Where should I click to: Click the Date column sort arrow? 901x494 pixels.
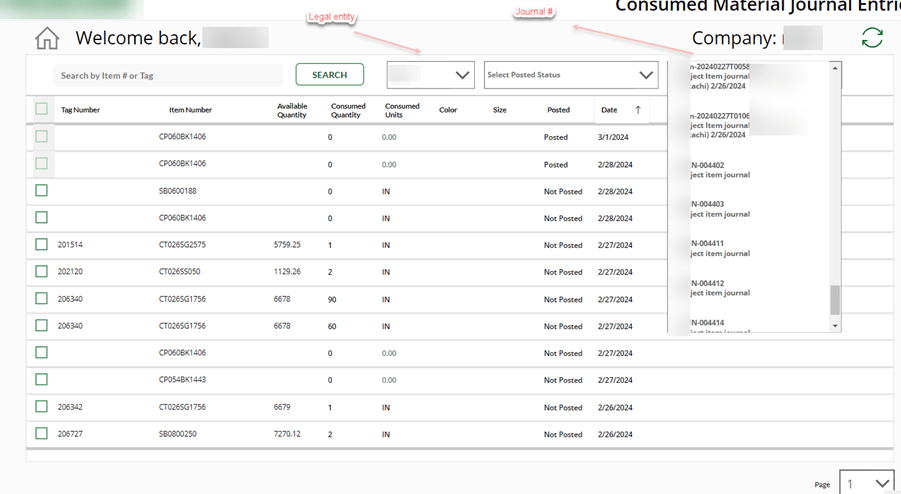(638, 110)
